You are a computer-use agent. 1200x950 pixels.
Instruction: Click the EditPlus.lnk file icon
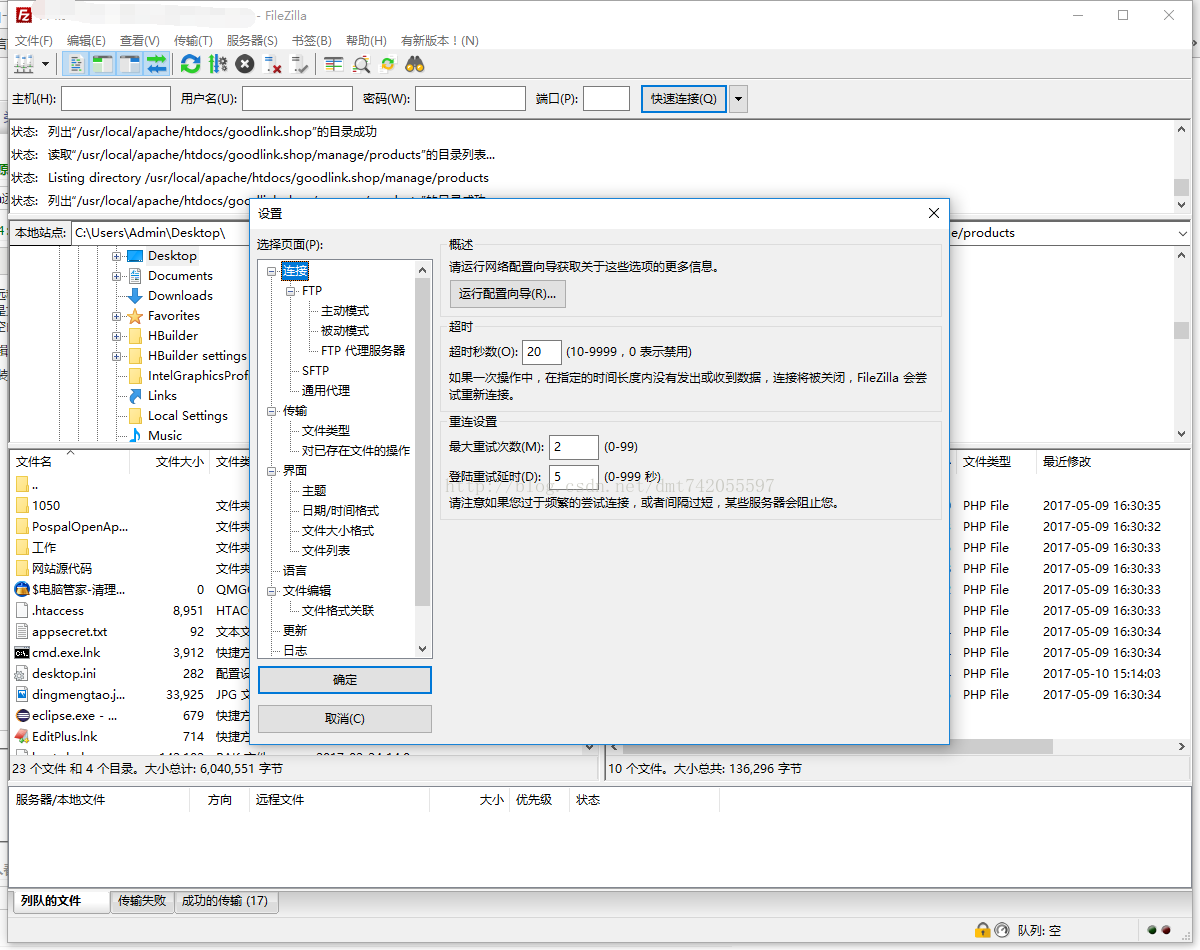point(23,737)
